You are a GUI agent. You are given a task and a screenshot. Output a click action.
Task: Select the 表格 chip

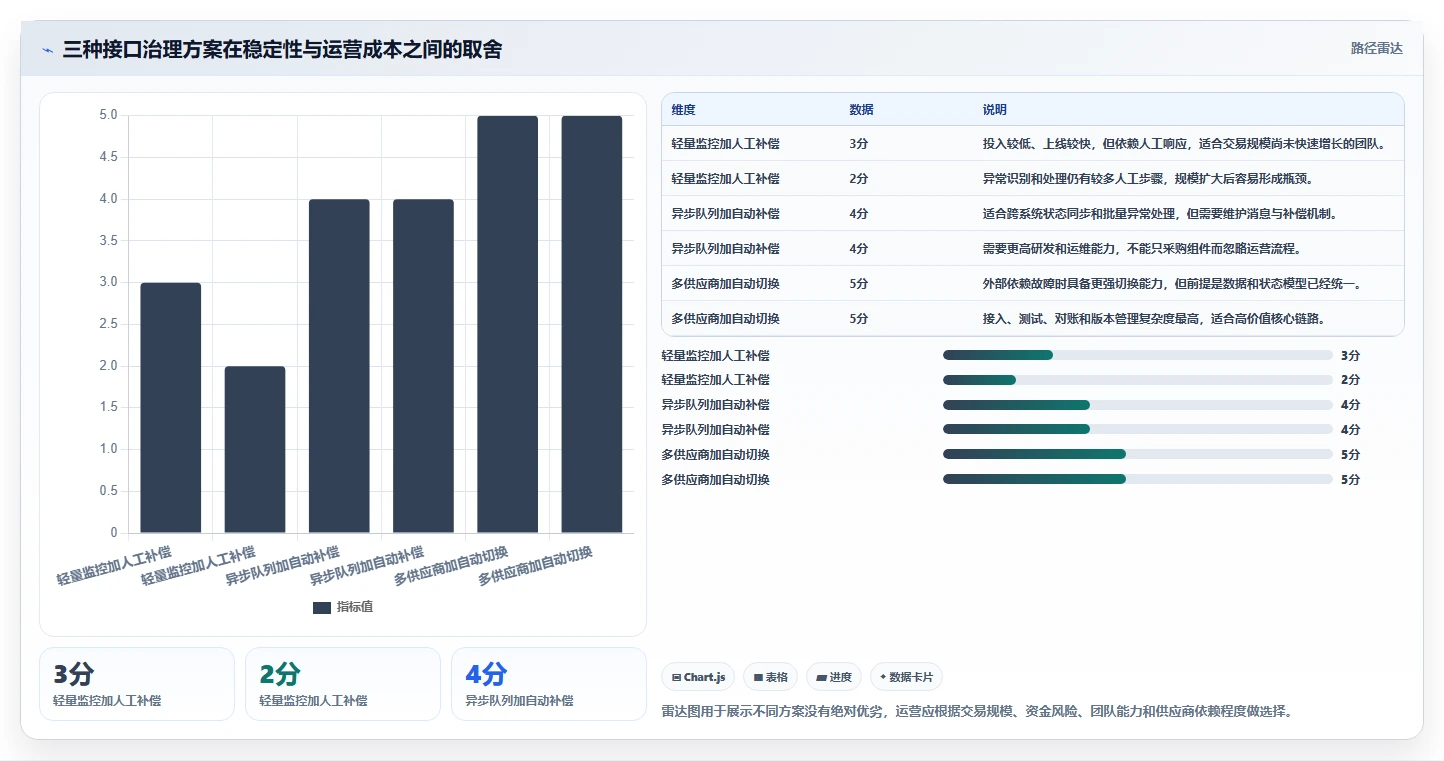point(770,677)
